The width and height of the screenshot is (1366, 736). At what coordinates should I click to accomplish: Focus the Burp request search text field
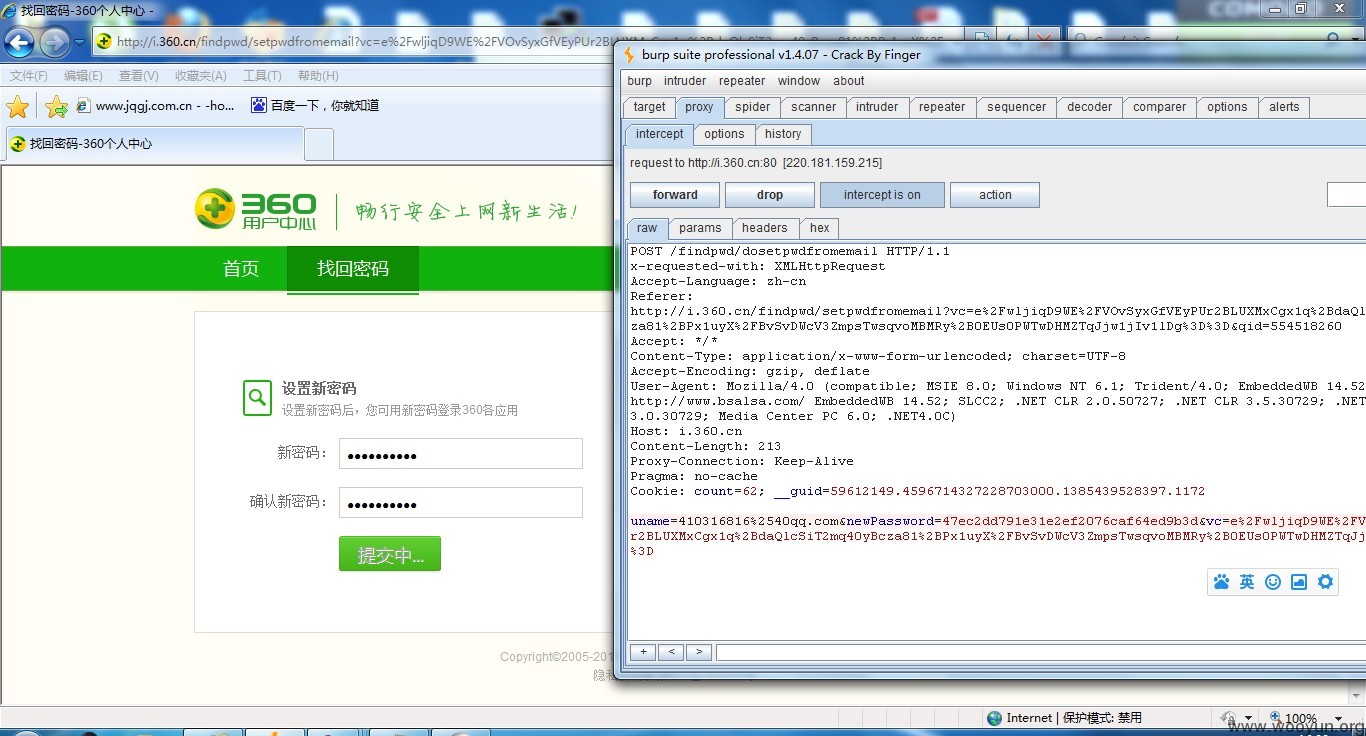point(1040,652)
